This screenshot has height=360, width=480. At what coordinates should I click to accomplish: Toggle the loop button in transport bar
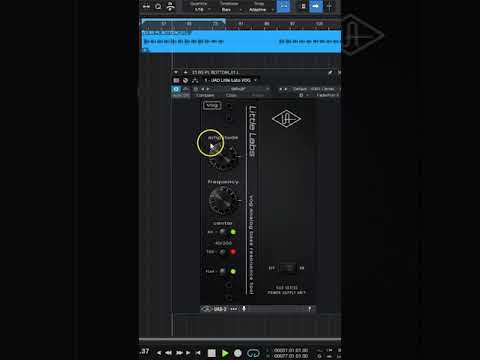pyautogui.click(x=253, y=353)
